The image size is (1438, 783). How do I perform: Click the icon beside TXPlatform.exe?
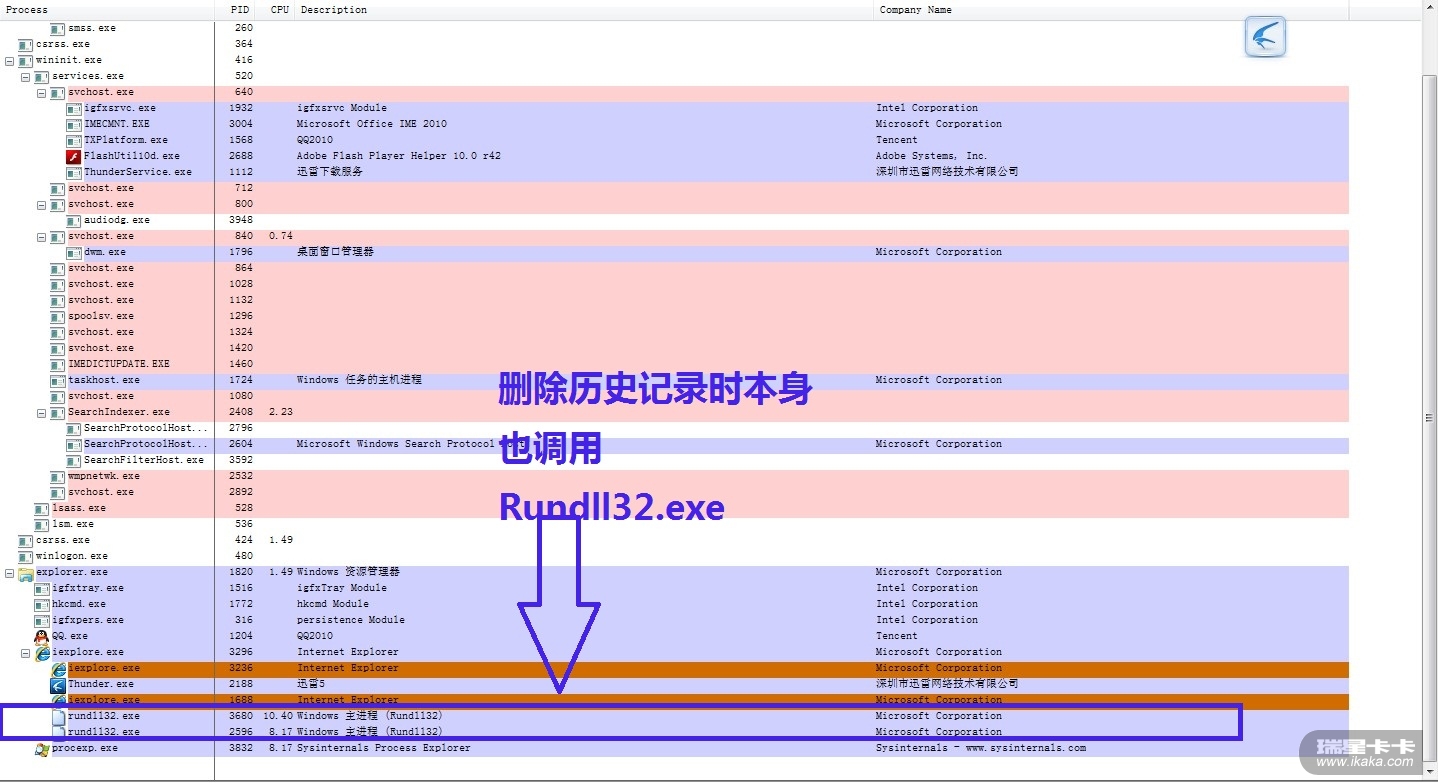(74, 140)
